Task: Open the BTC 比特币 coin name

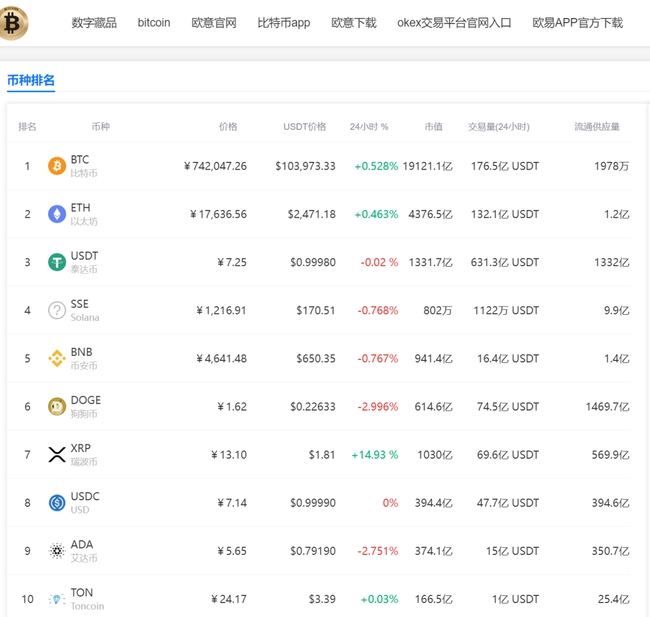Action: pyautogui.click(x=84, y=166)
